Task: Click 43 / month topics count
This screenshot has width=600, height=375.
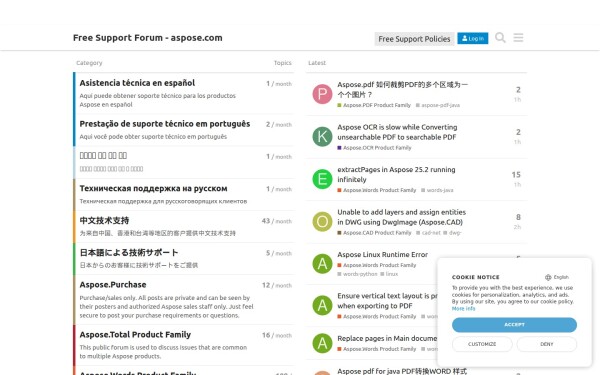Action: coord(277,221)
